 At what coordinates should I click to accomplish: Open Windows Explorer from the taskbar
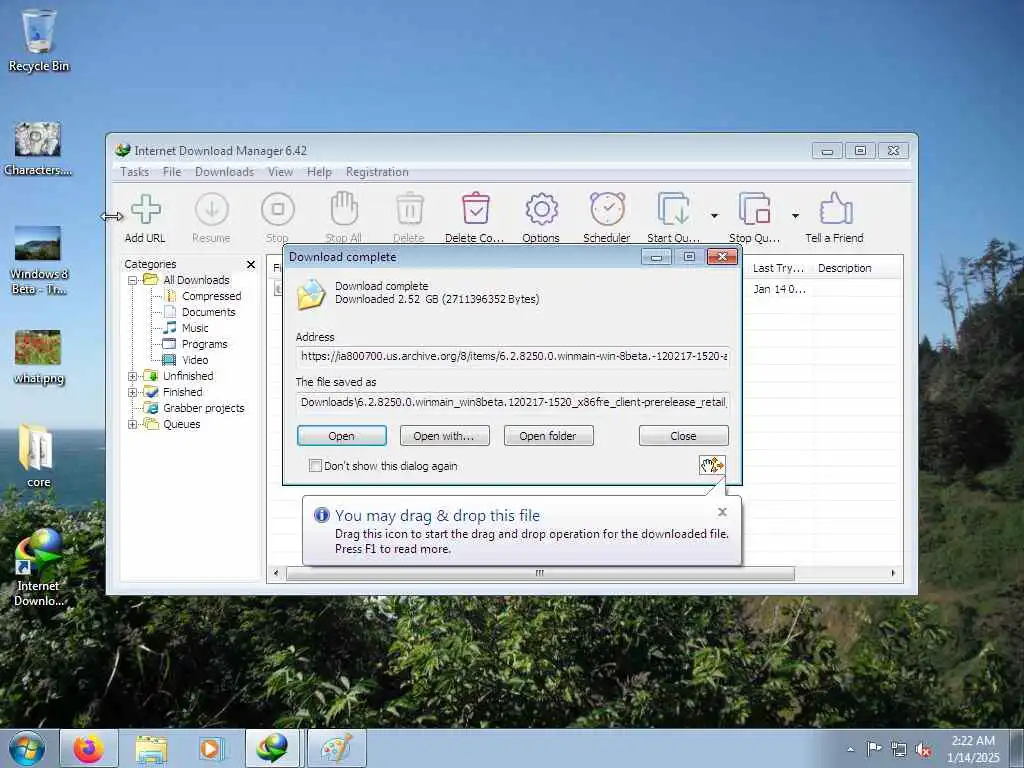pyautogui.click(x=151, y=748)
